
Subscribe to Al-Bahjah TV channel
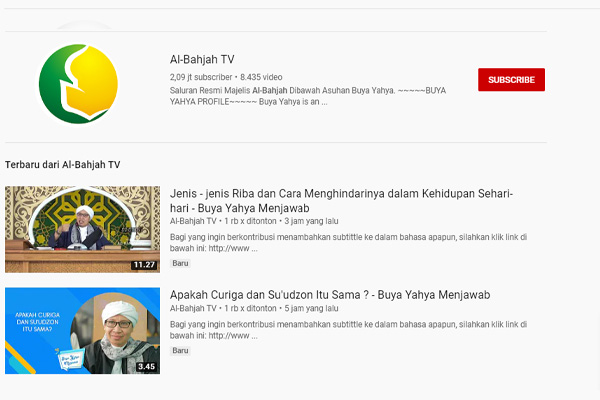tap(511, 80)
